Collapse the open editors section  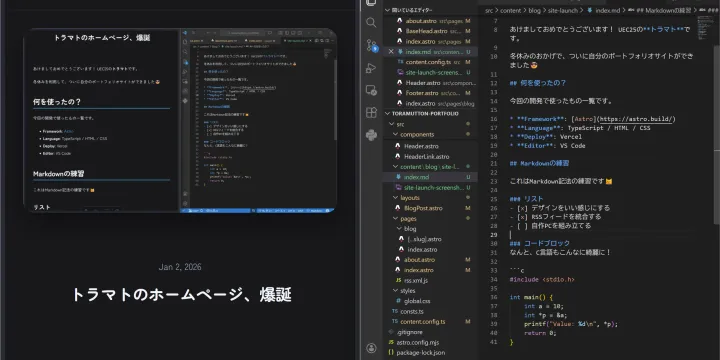[388, 10]
